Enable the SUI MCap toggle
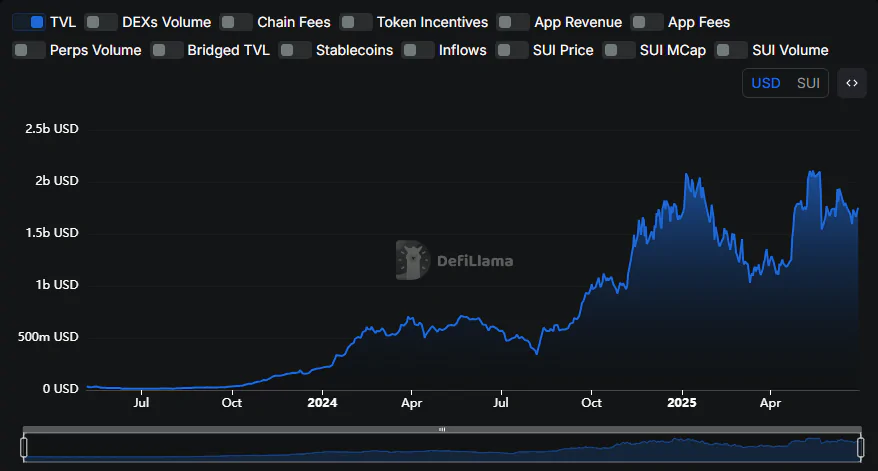 619,50
